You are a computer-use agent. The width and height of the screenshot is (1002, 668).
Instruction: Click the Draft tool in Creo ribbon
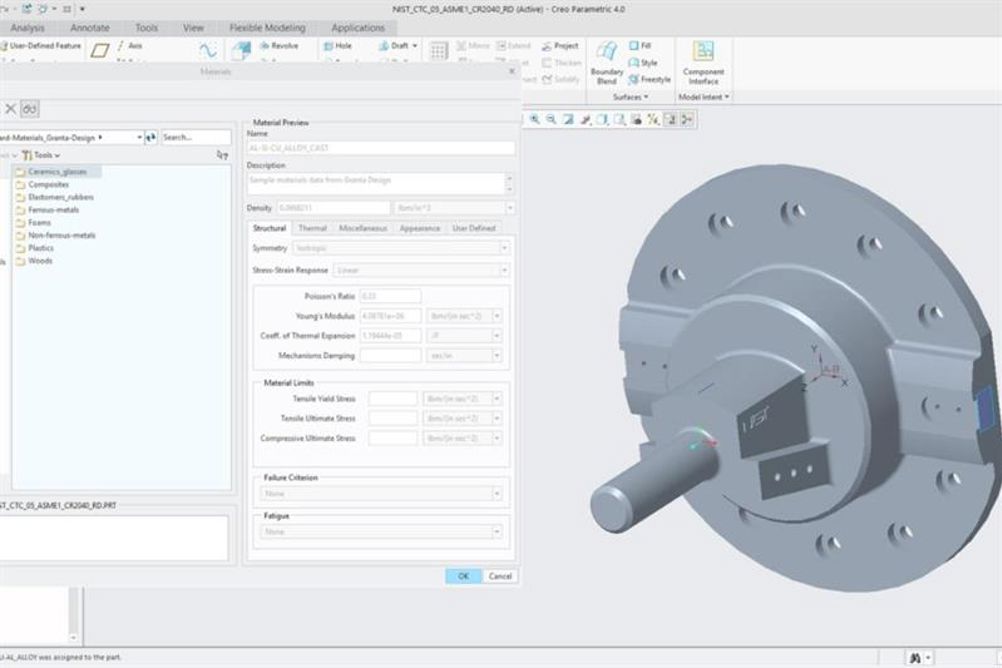397,45
